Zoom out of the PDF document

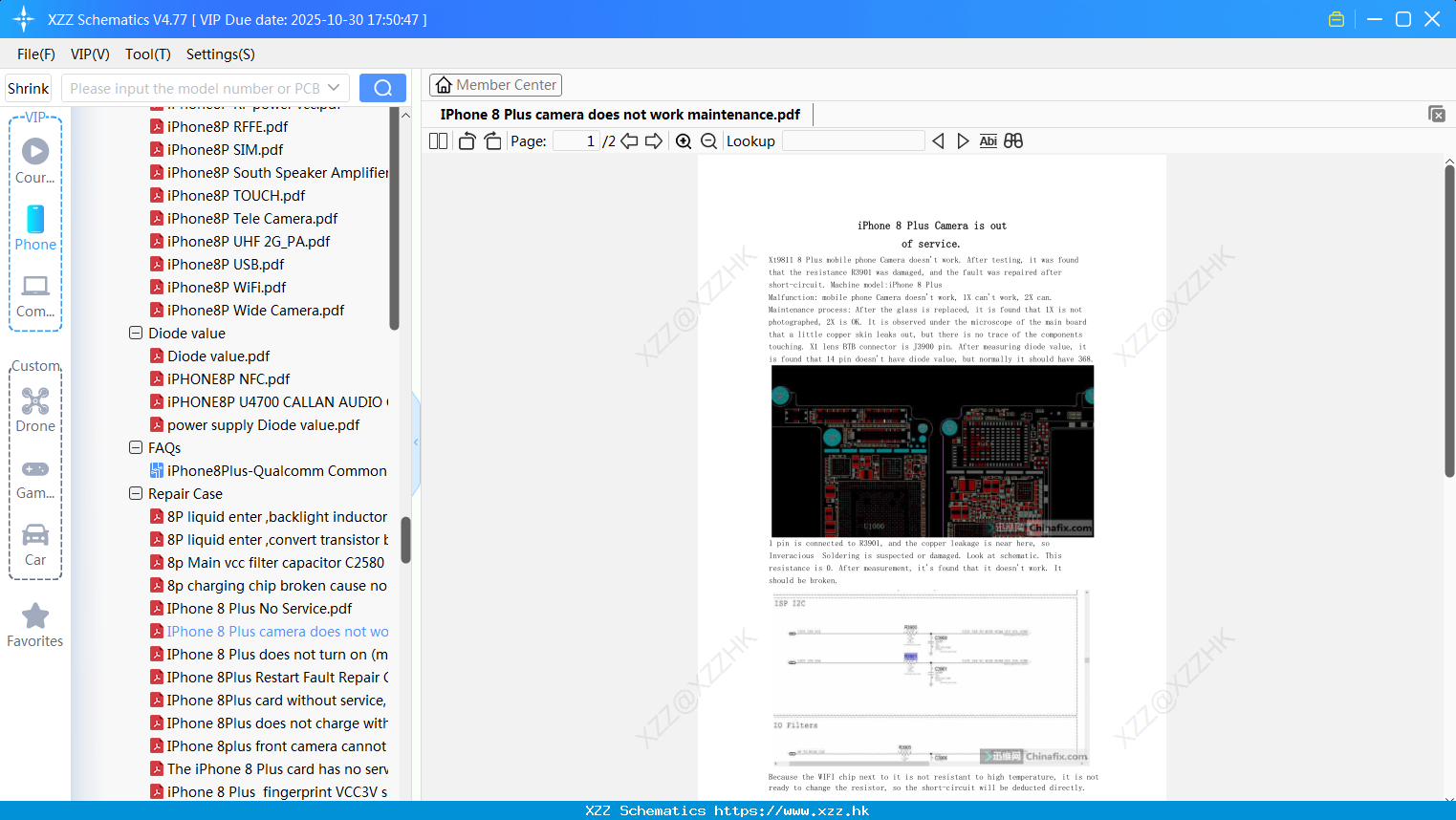pos(708,140)
